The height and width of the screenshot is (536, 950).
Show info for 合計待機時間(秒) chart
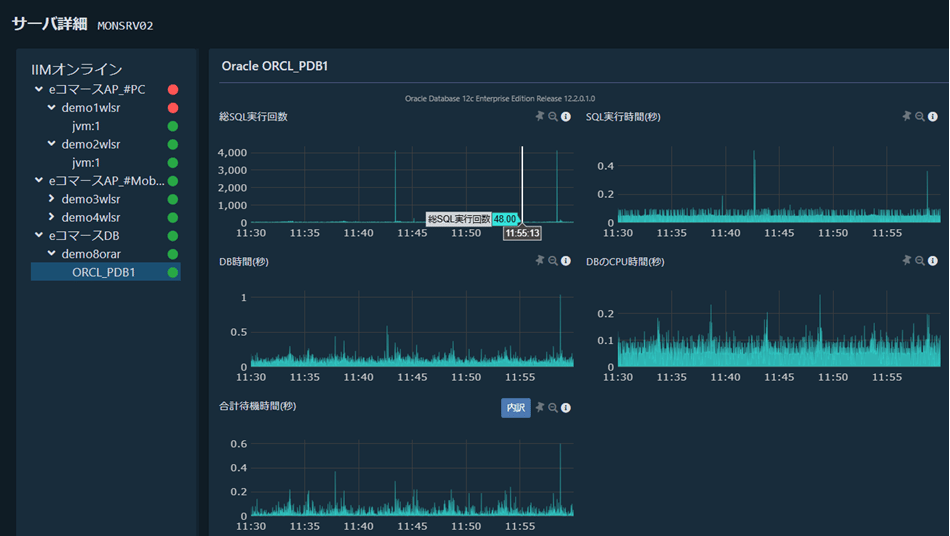[566, 408]
